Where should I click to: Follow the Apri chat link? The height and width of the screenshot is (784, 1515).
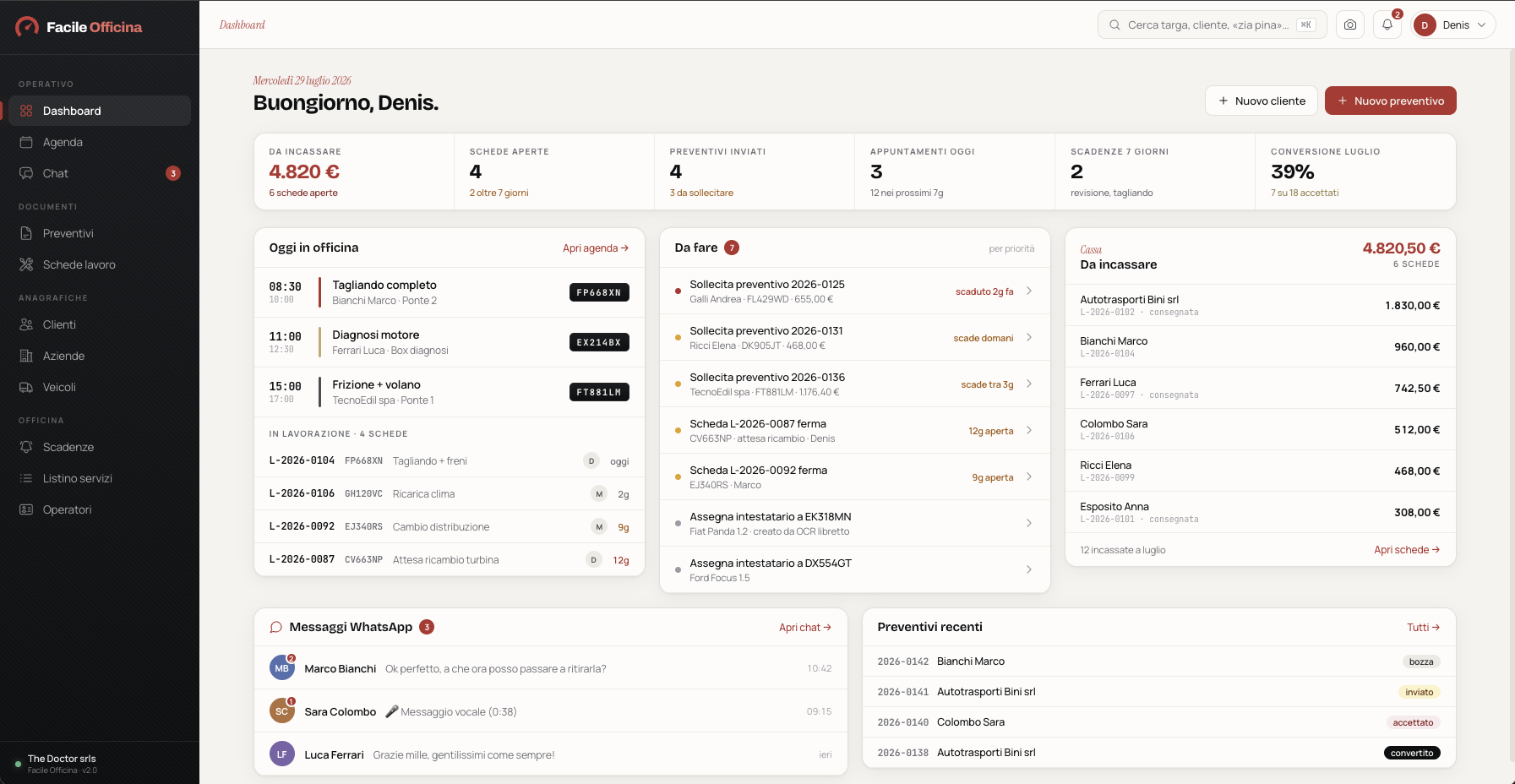805,628
